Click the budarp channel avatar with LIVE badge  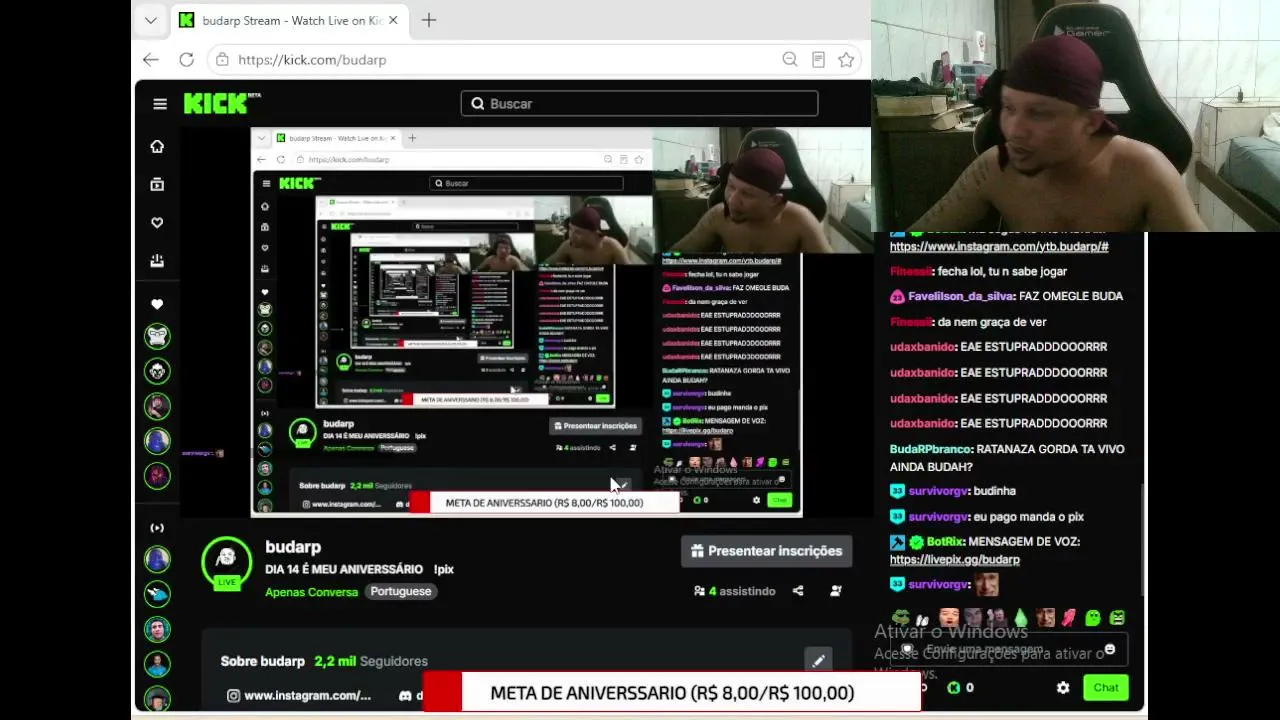point(227,562)
